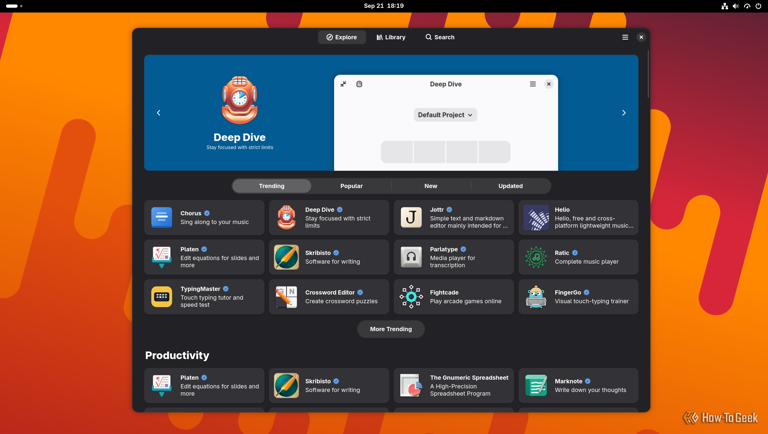The height and width of the screenshot is (434, 768).
Task: Click the FingerGo typing trainer icon
Action: click(536, 297)
